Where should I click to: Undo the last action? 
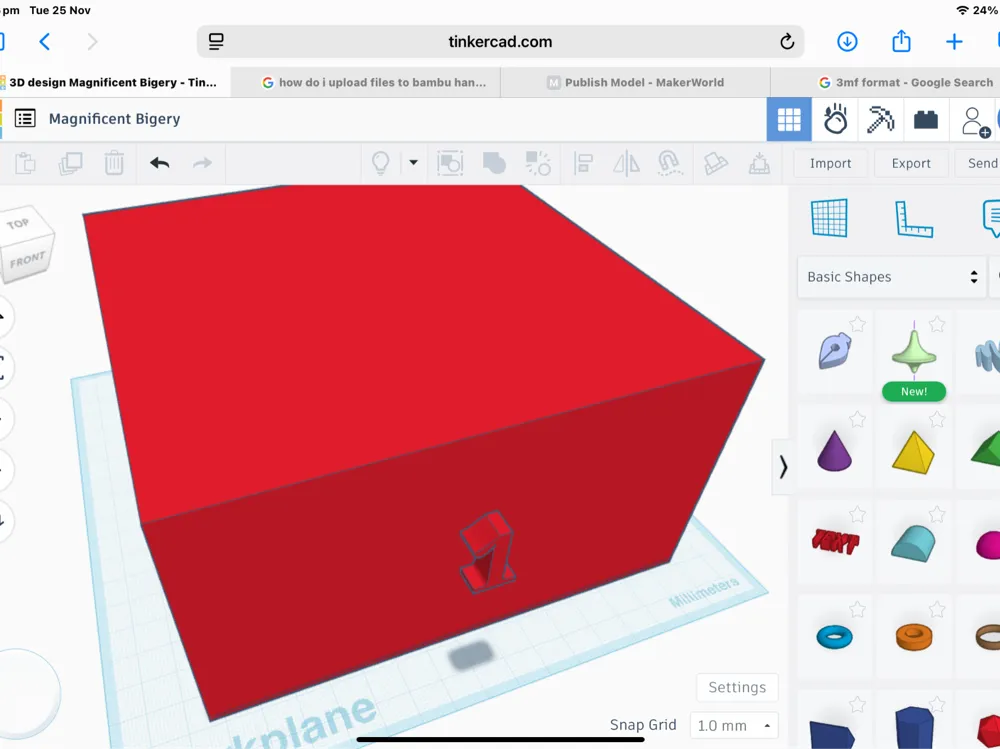tap(159, 163)
